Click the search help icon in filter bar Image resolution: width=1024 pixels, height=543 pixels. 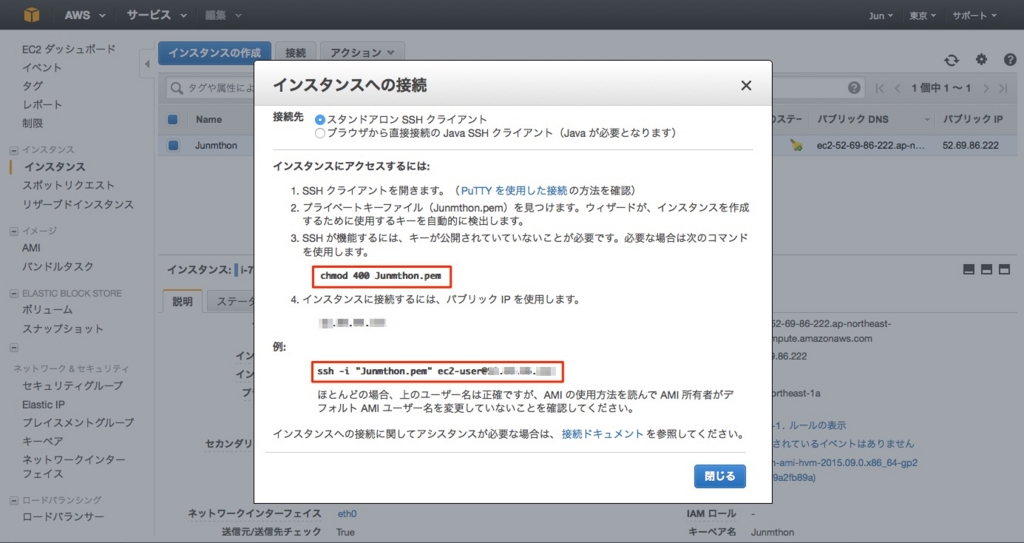[x=854, y=88]
